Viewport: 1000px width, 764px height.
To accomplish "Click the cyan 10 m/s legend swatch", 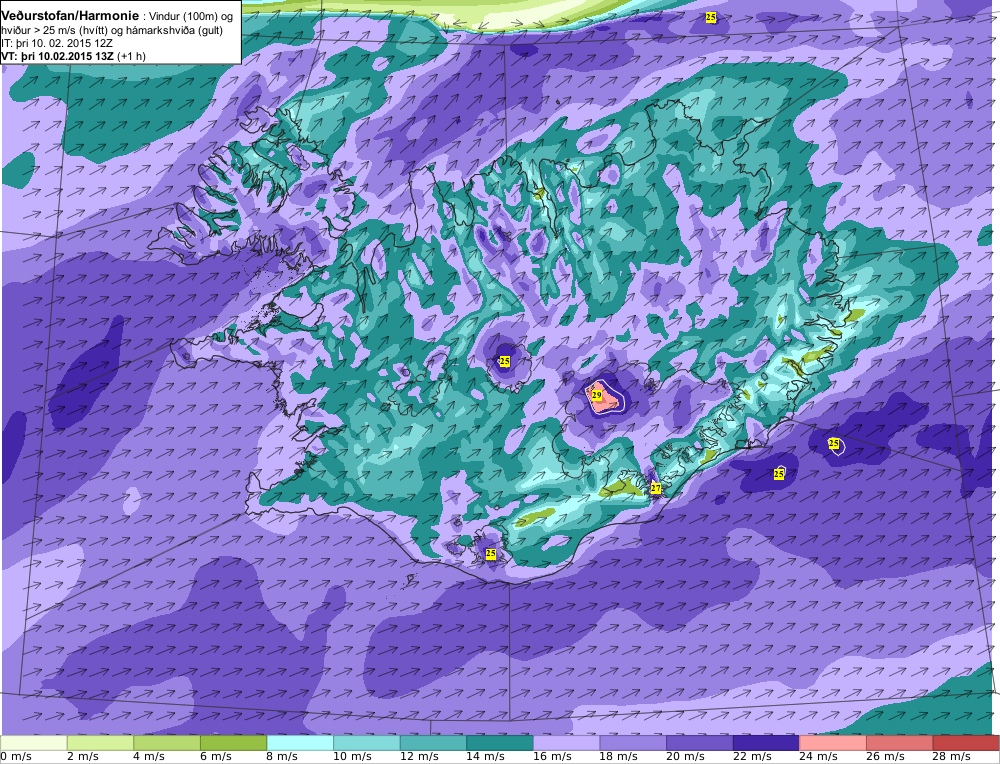I will click(367, 743).
